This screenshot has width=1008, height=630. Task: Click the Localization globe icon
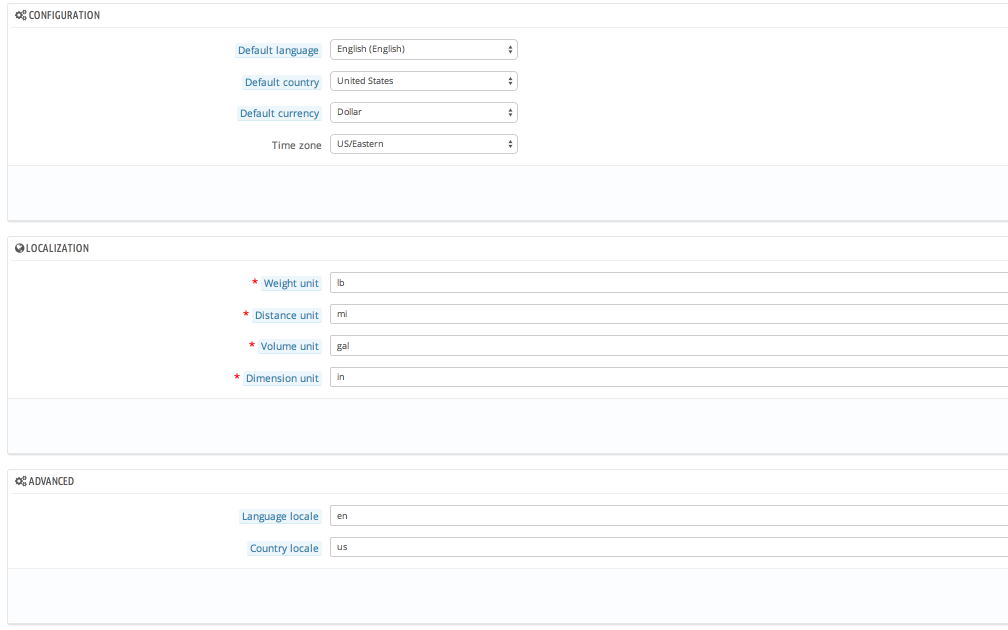click(x=20, y=248)
